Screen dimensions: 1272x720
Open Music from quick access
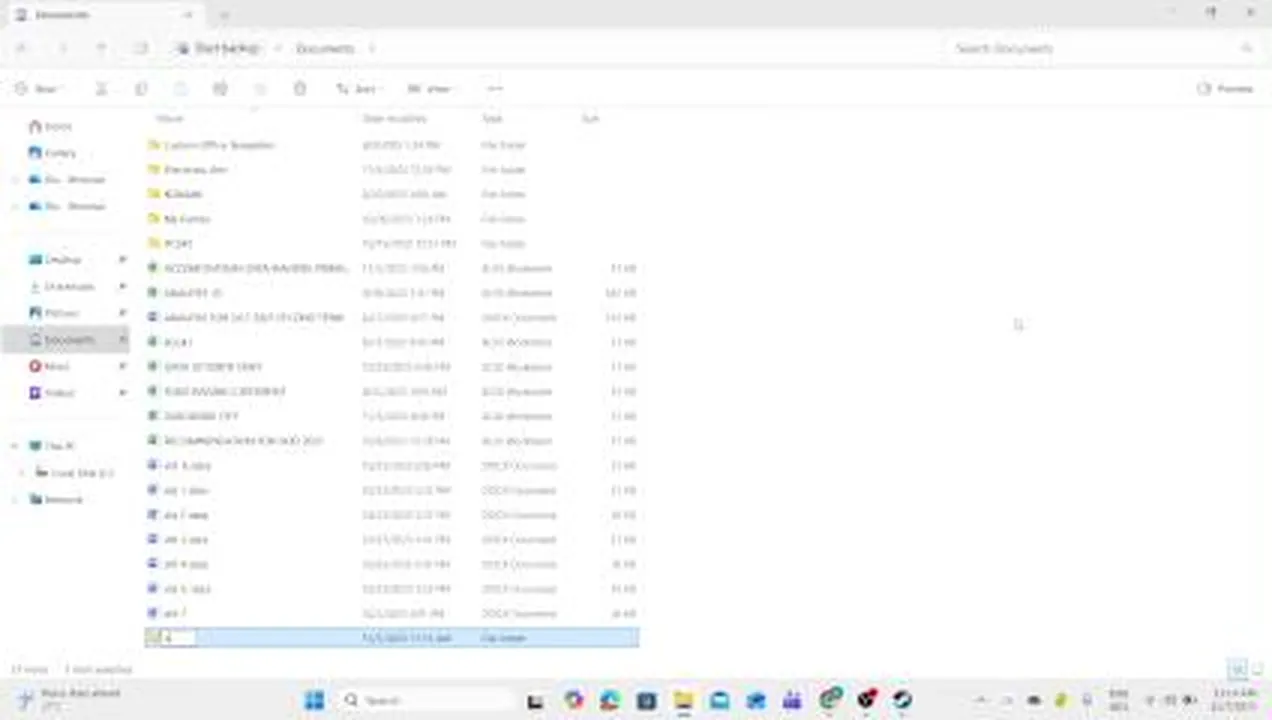(x=50, y=366)
